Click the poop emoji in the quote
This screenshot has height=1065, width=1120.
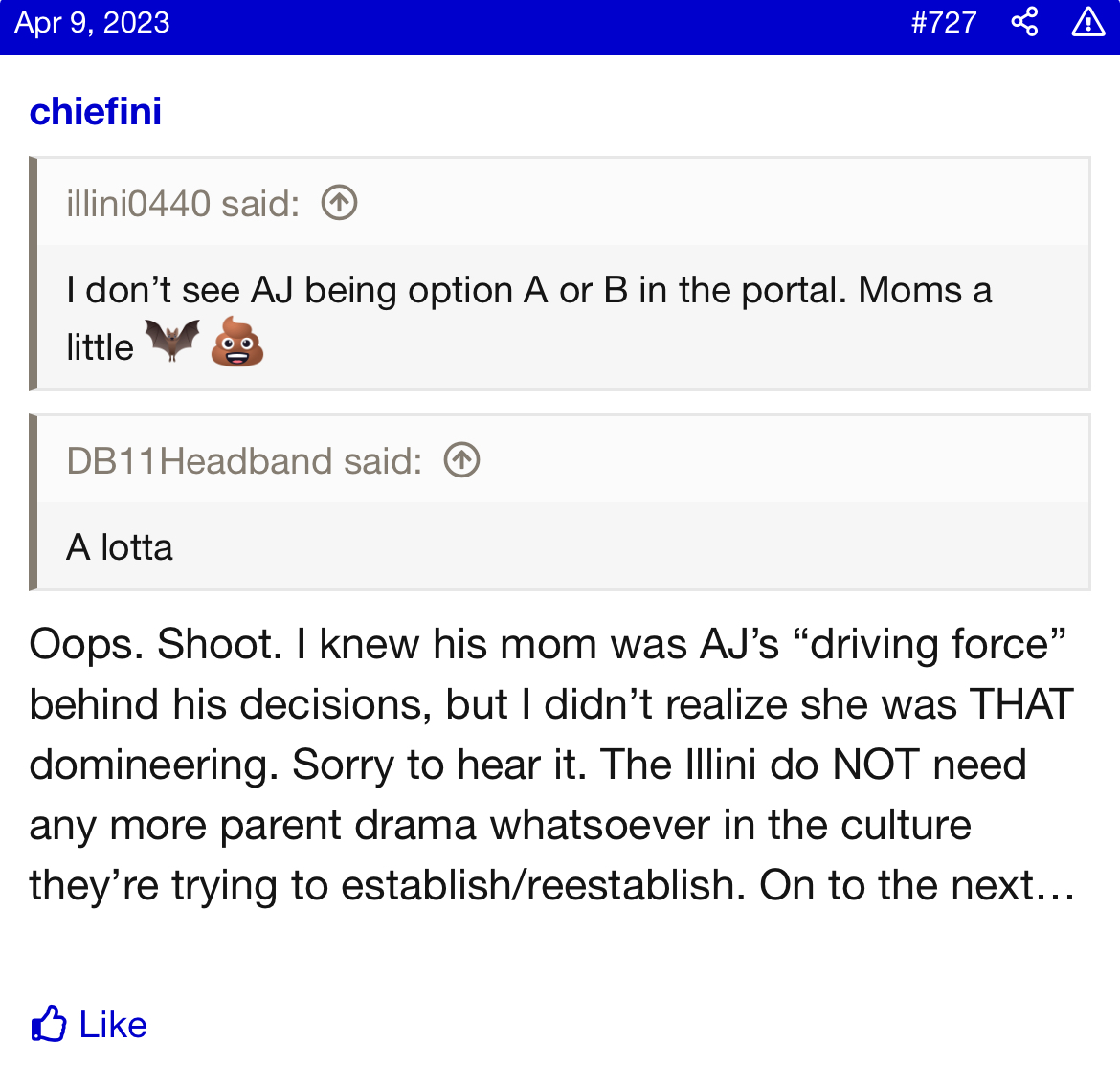point(236,343)
